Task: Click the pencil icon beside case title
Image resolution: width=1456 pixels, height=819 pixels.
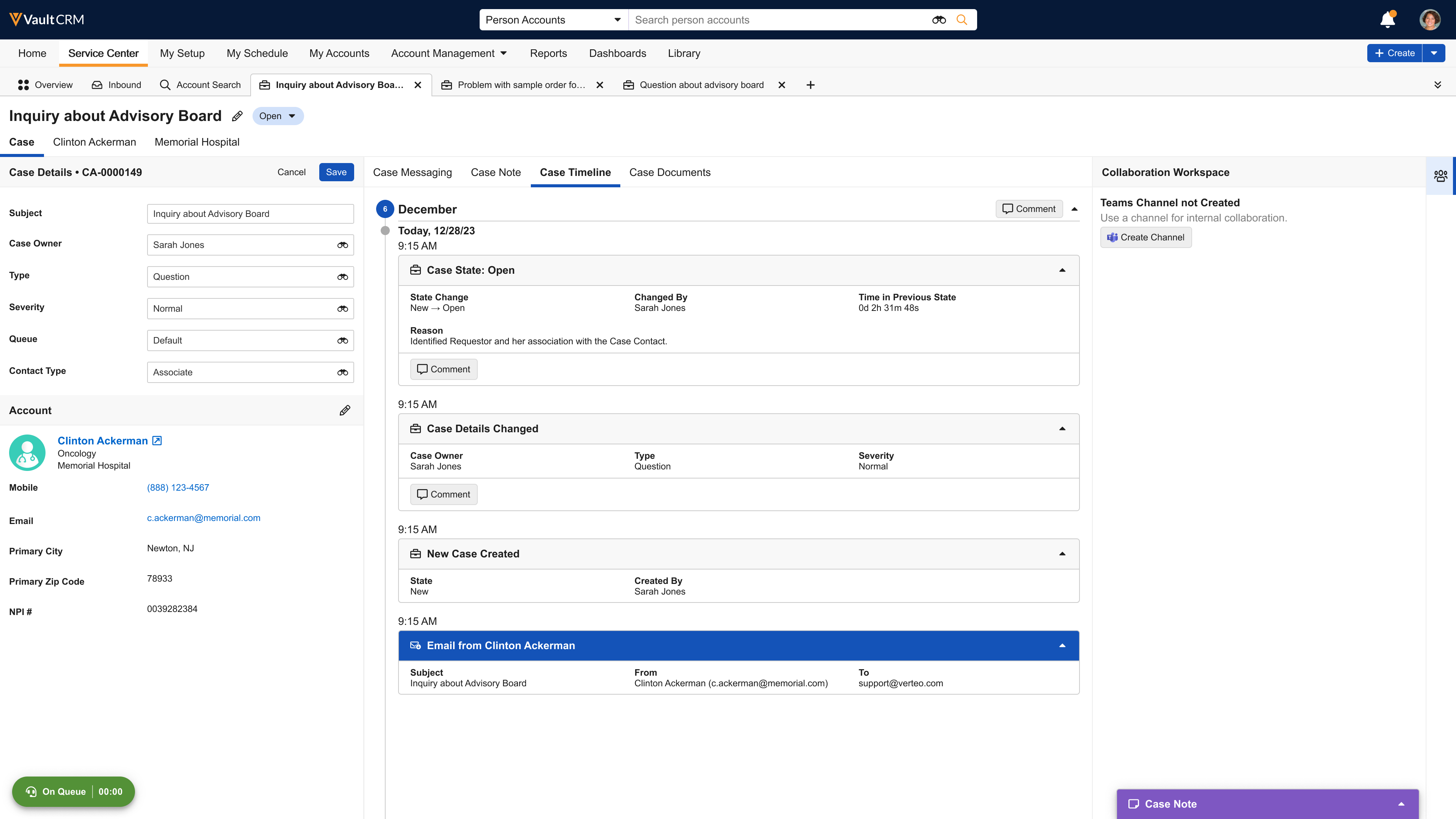Action: point(237,116)
